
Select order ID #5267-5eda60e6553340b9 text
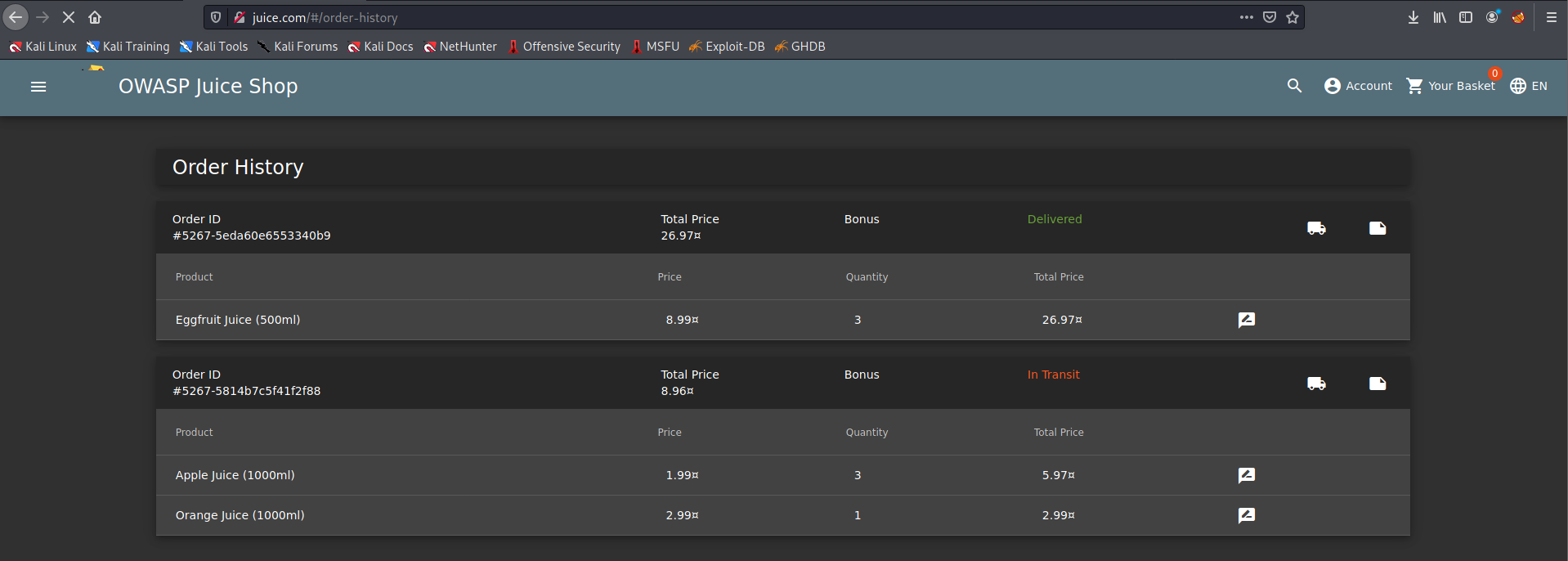[252, 236]
